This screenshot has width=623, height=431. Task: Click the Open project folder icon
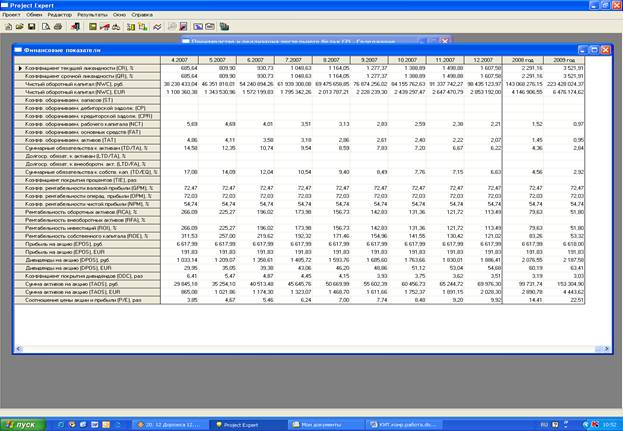pos(19,25)
